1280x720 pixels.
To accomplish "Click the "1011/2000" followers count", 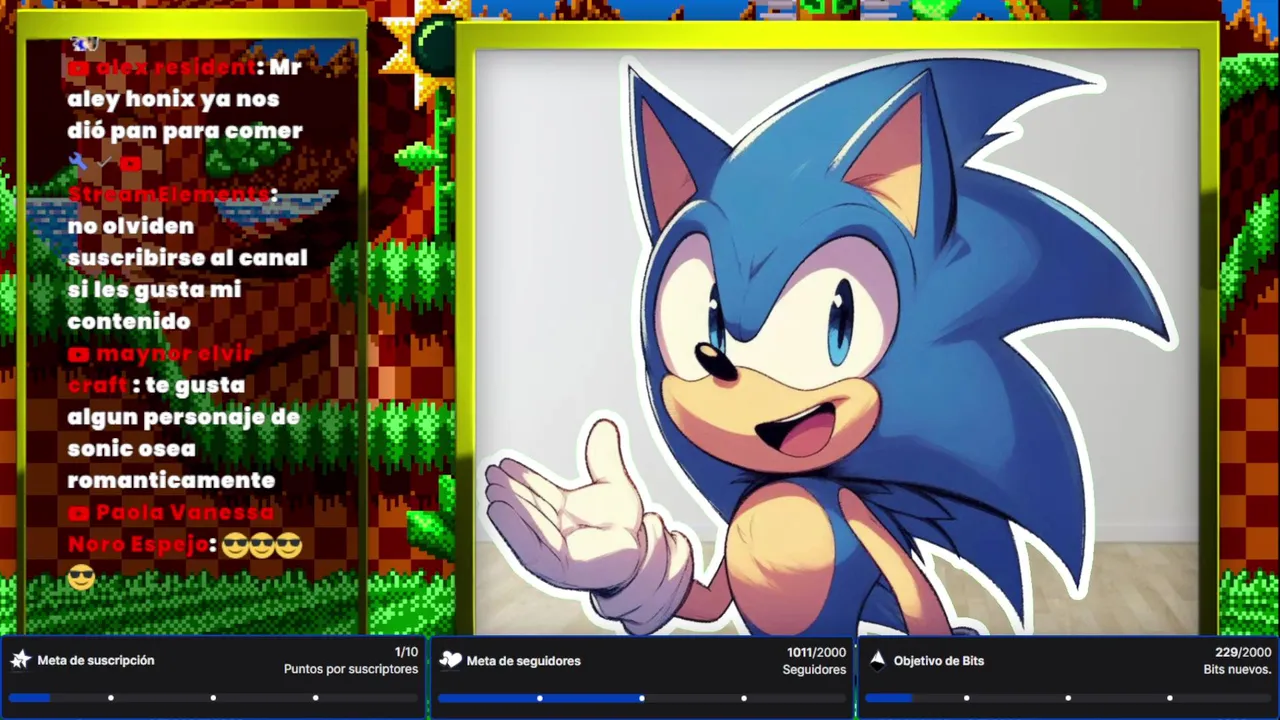I will [816, 652].
